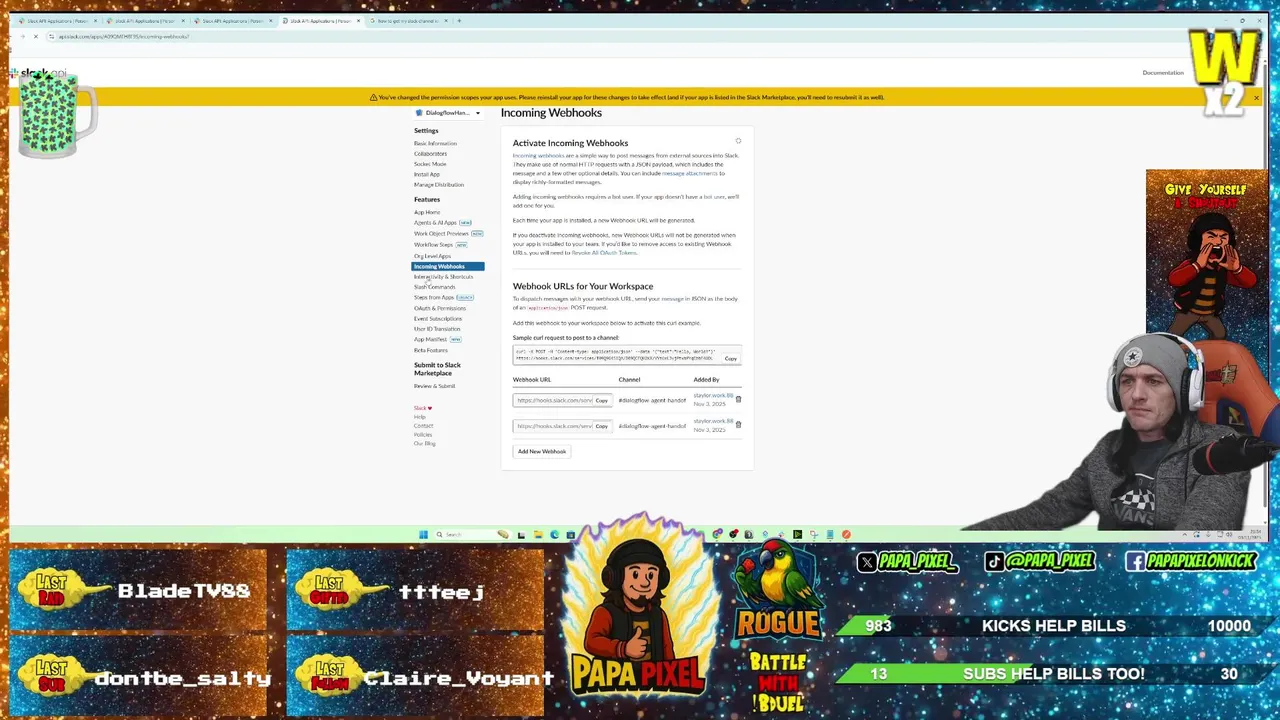Open Org Level Apps page
This screenshot has width=1280, height=720.
coord(432,256)
